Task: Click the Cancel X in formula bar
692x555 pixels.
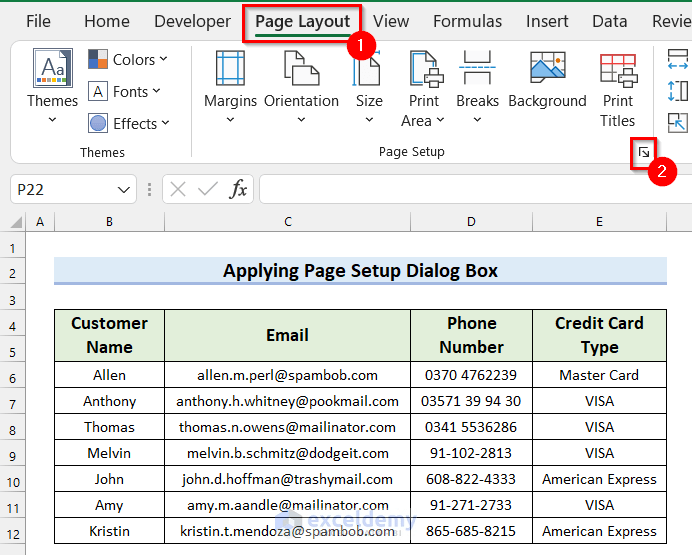Action: coord(178,190)
